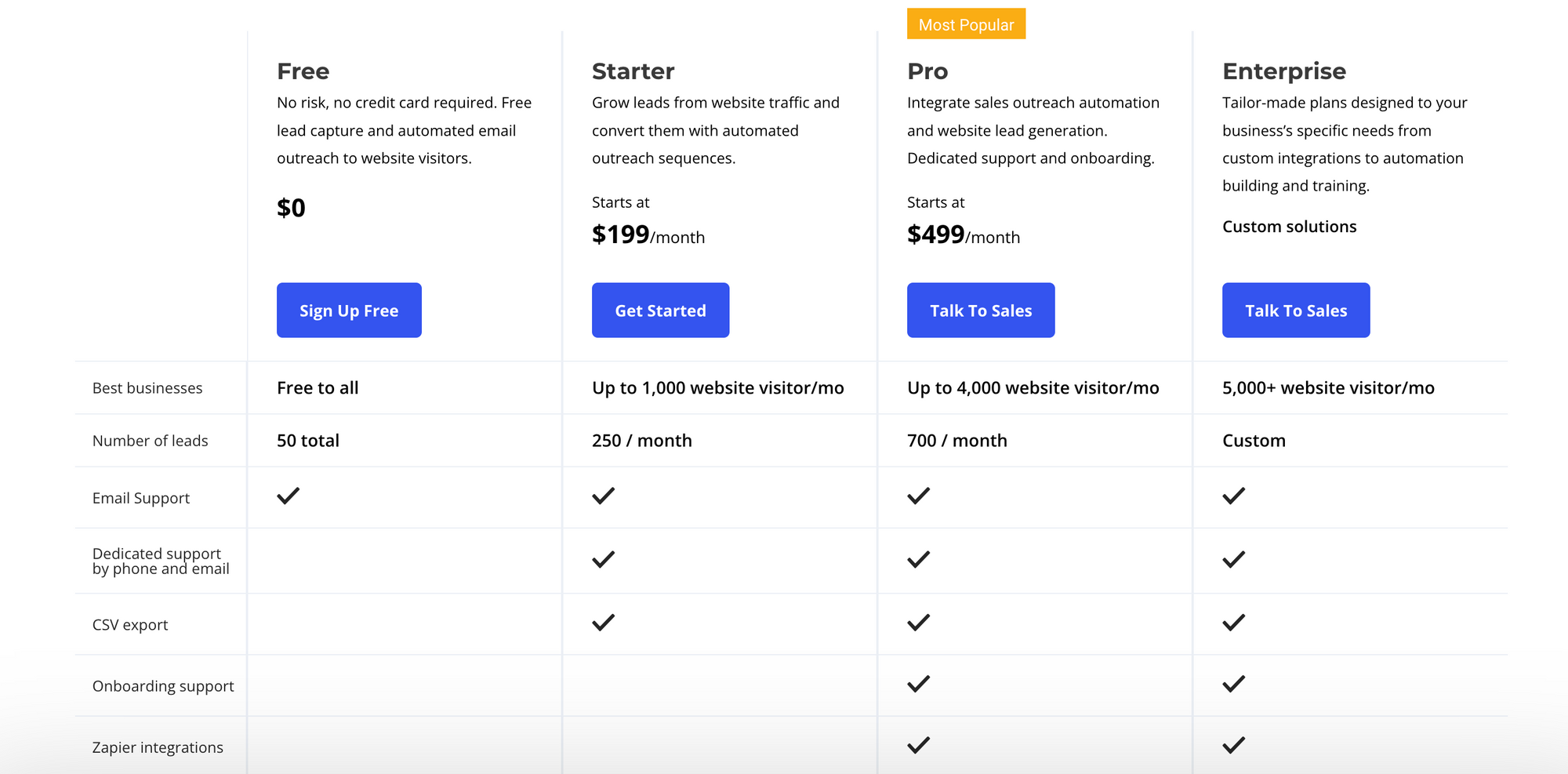Click Starter plan Dedicated support checkmark
This screenshot has height=774, width=1568.
(x=604, y=559)
